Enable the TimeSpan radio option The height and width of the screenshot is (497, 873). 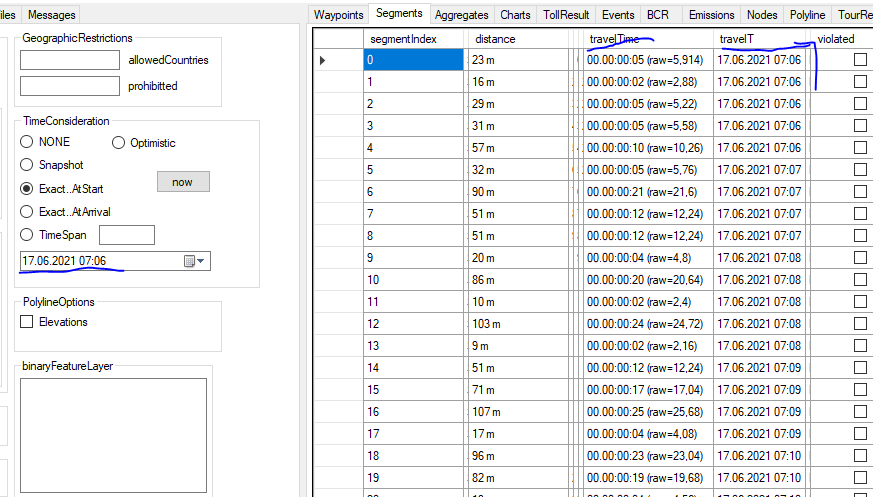click(27, 235)
